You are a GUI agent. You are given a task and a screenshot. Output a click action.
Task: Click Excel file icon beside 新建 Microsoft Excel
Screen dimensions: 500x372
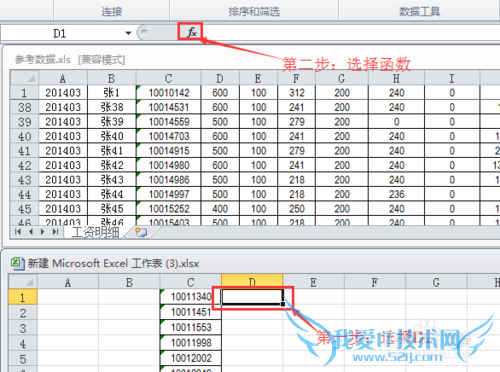pyautogui.click(x=17, y=263)
